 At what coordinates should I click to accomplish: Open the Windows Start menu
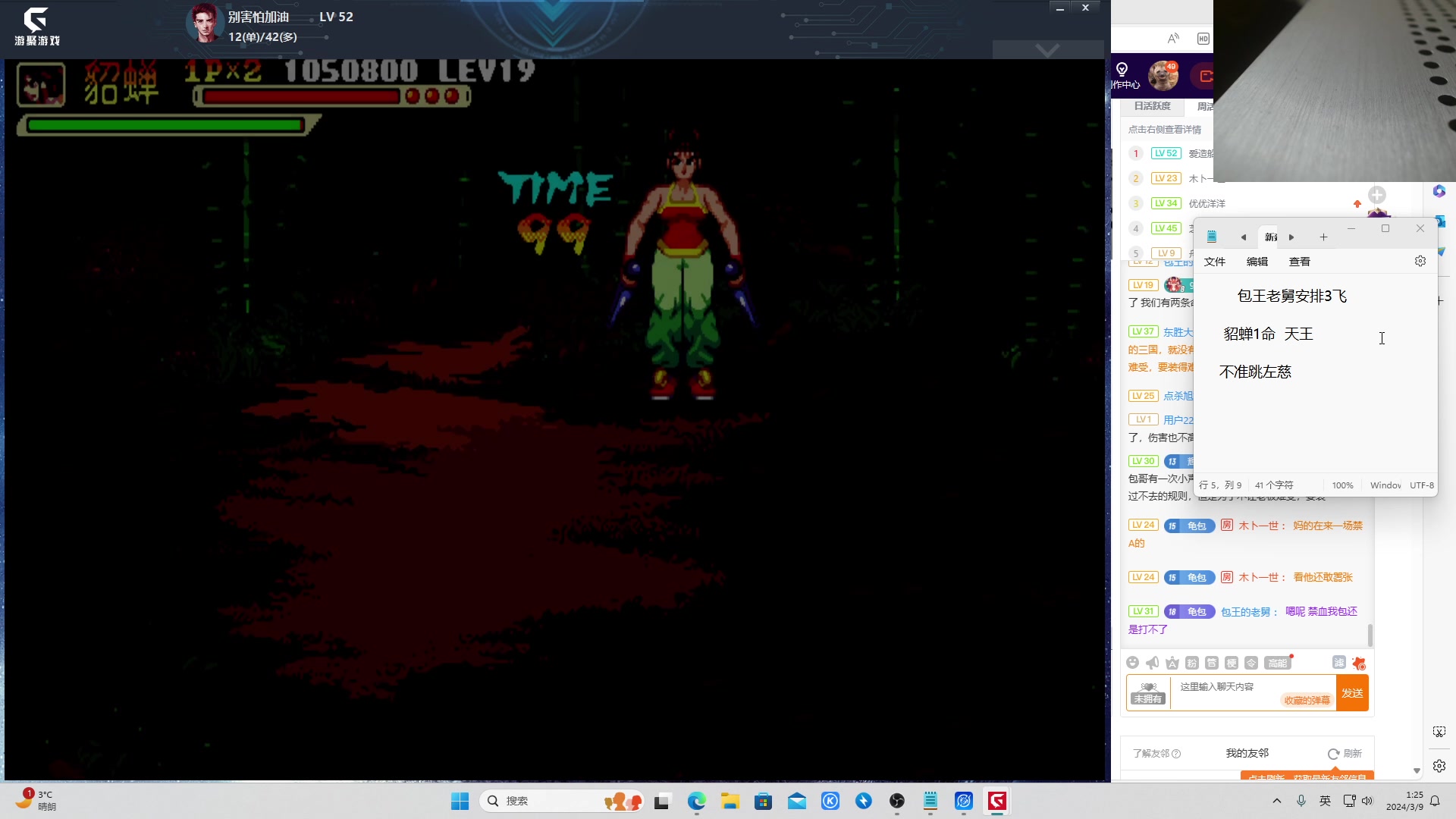tap(460, 801)
